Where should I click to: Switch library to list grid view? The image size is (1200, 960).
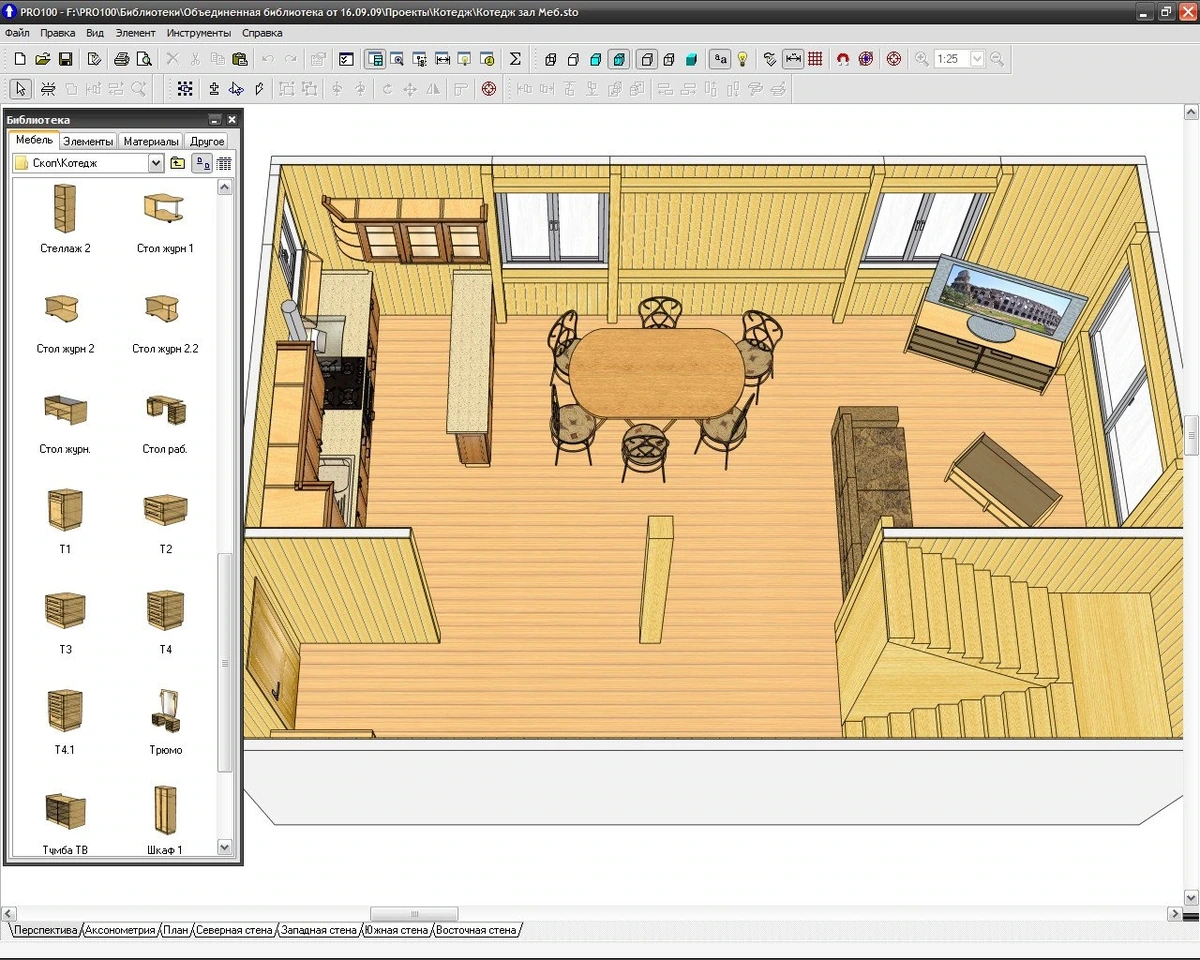tap(224, 163)
